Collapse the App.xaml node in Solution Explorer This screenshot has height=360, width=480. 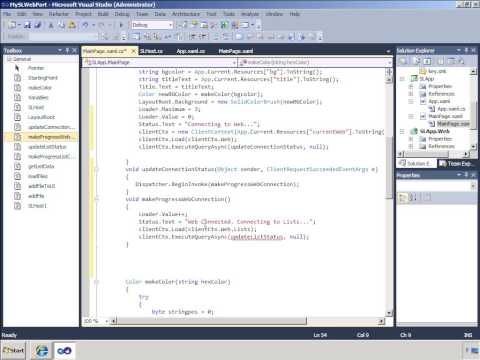tap(411, 101)
